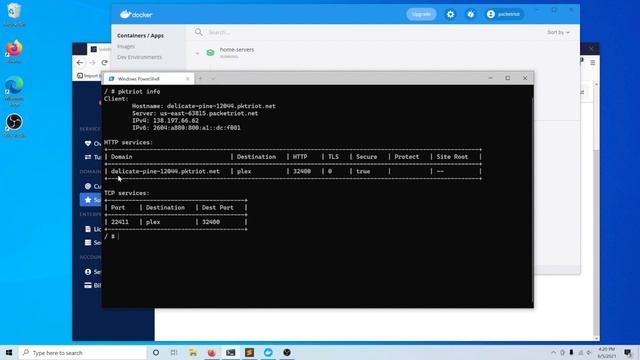This screenshot has width=640, height=360.
Task: Switch to Firefox on the taskbar
Action: [x=211, y=353]
